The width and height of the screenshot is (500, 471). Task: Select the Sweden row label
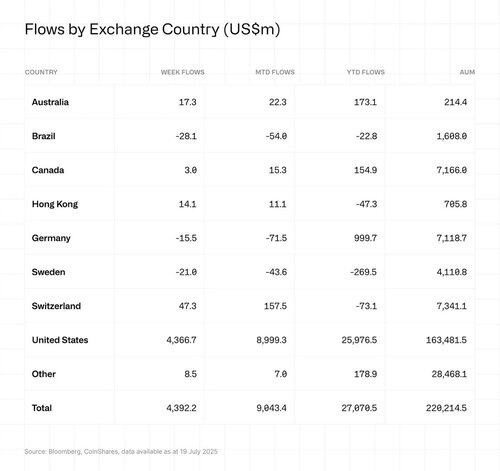tap(49, 272)
